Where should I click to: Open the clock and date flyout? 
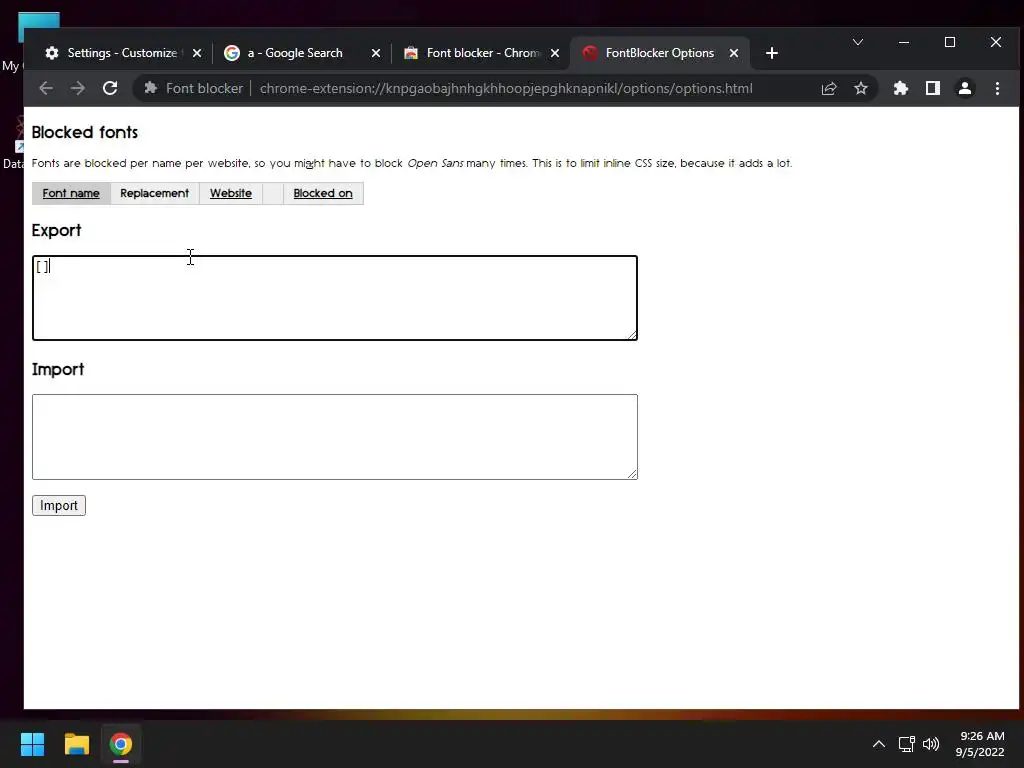coord(980,744)
